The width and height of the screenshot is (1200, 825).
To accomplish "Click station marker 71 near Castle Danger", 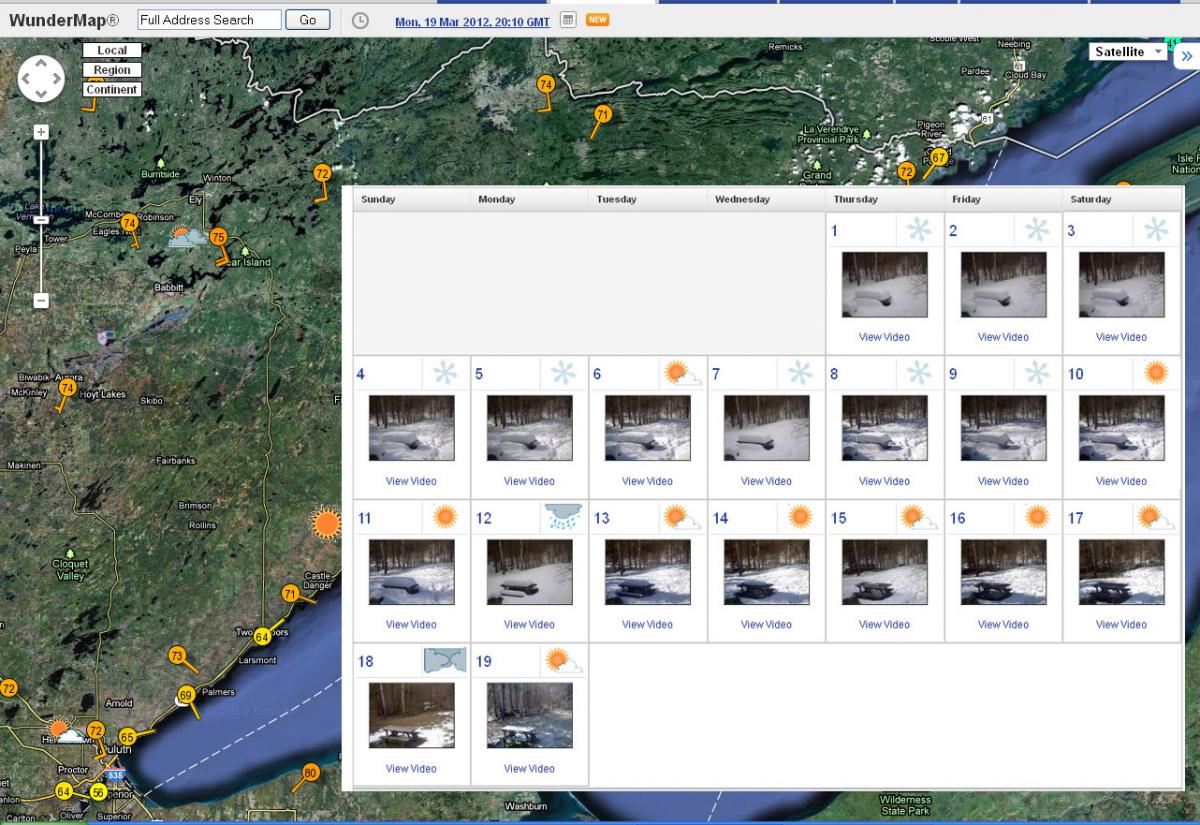I will [290, 593].
